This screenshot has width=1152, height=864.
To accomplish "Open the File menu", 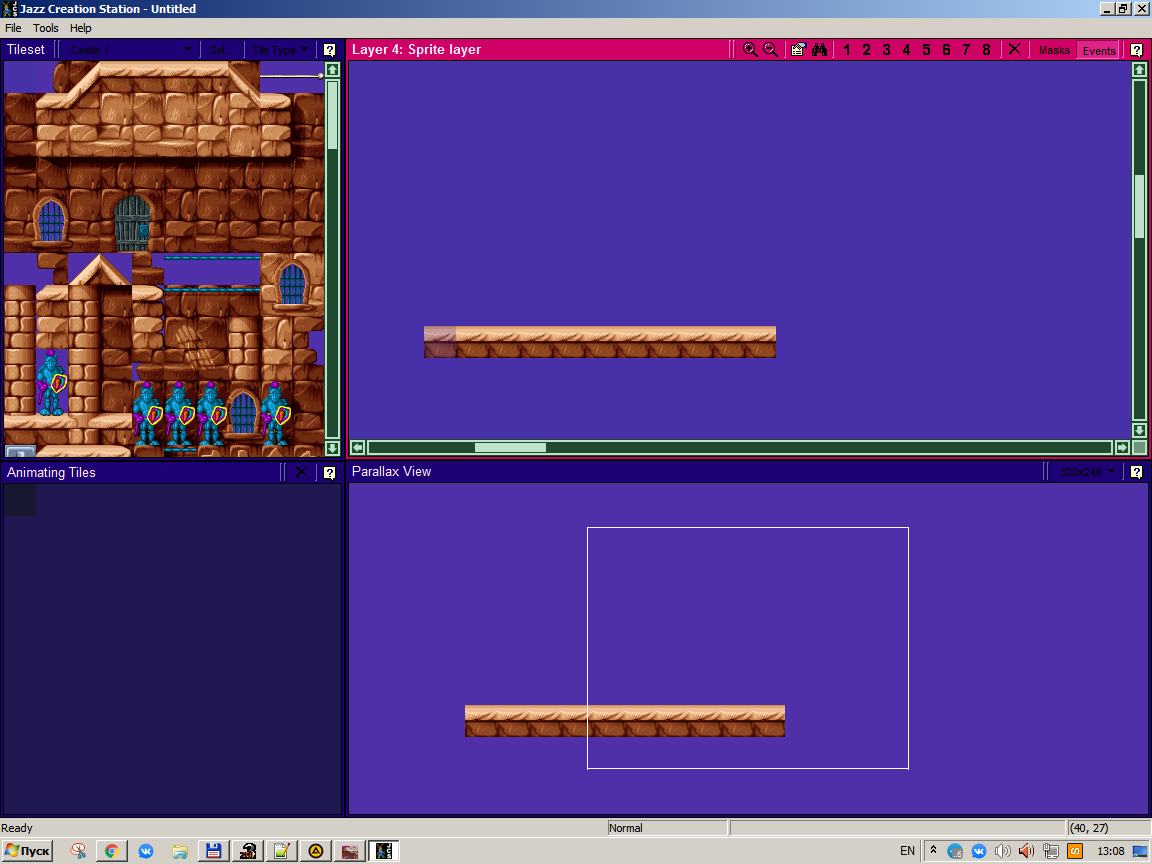I will click(13, 28).
